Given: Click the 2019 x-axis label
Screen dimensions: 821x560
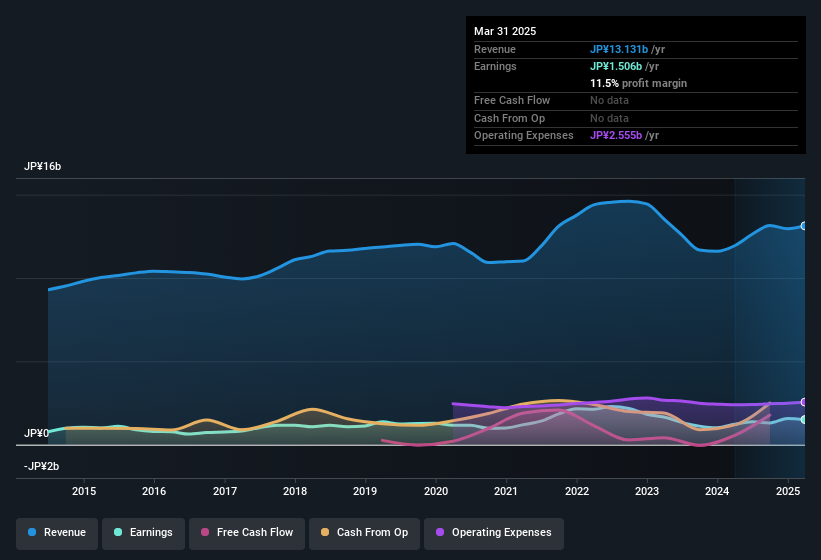Looking at the screenshot, I should [365, 491].
